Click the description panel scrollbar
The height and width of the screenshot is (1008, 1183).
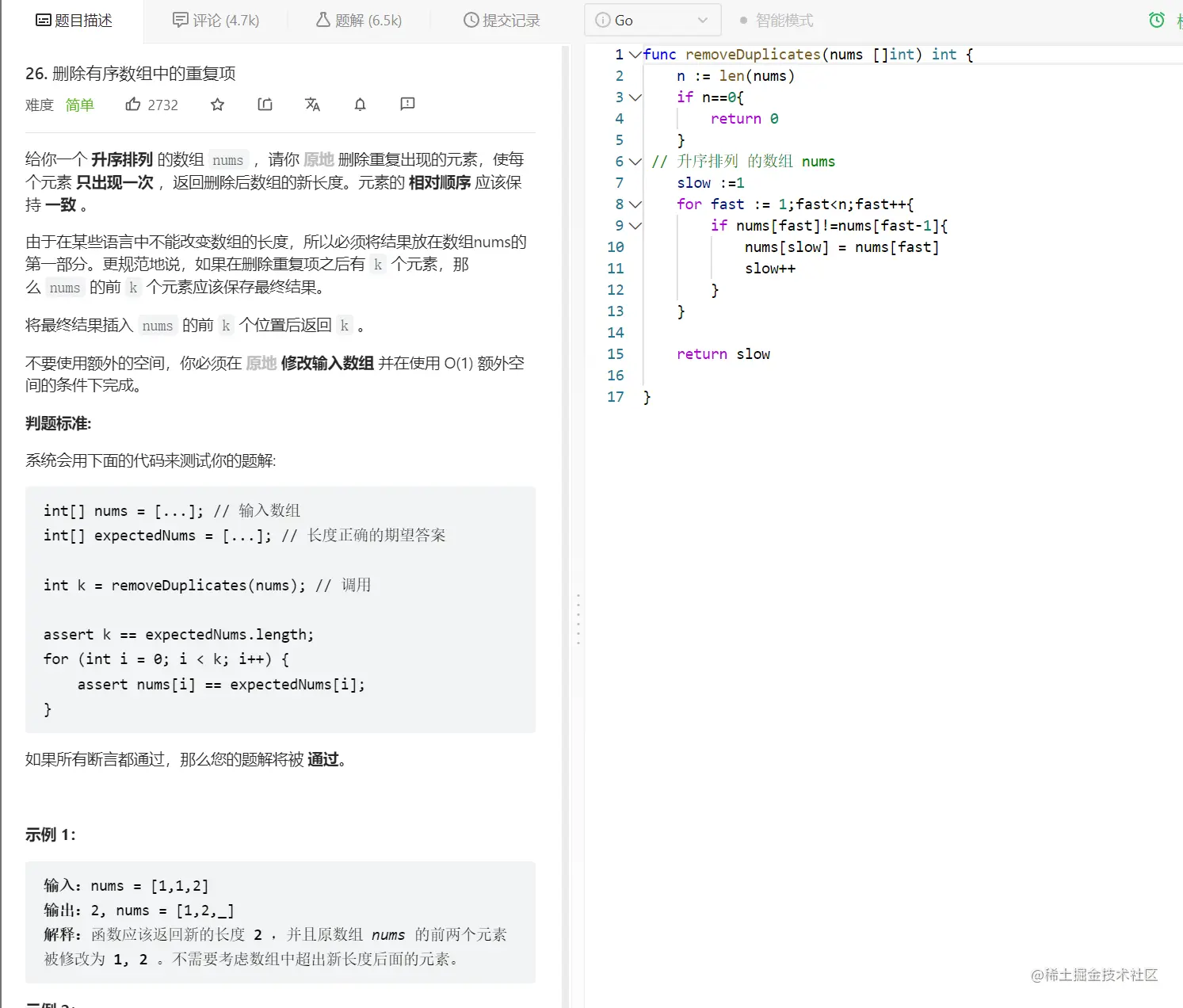tap(566, 526)
